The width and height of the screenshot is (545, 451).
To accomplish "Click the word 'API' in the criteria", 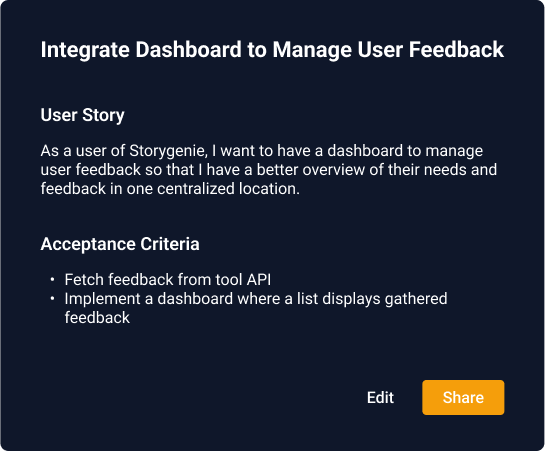I will pyautogui.click(x=259, y=280).
